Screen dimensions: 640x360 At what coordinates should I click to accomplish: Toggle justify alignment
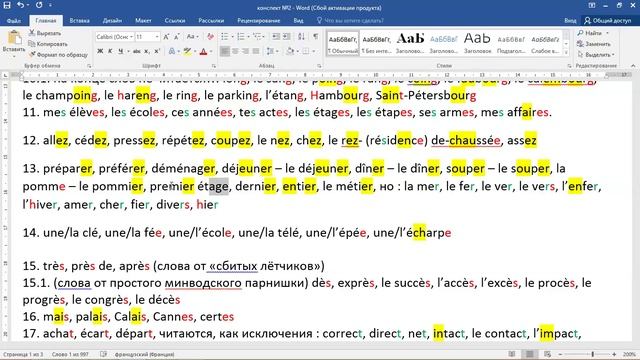(x=256, y=51)
